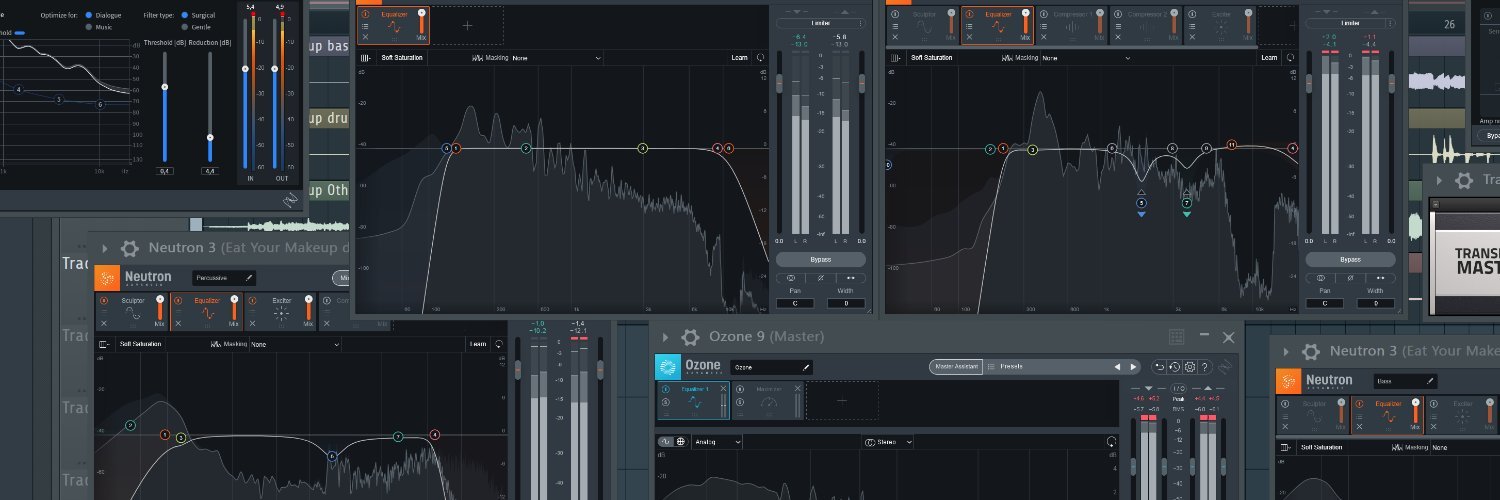This screenshot has height=500, width=1500.
Task: Click the Ozone help question mark icon
Action: point(1205,367)
